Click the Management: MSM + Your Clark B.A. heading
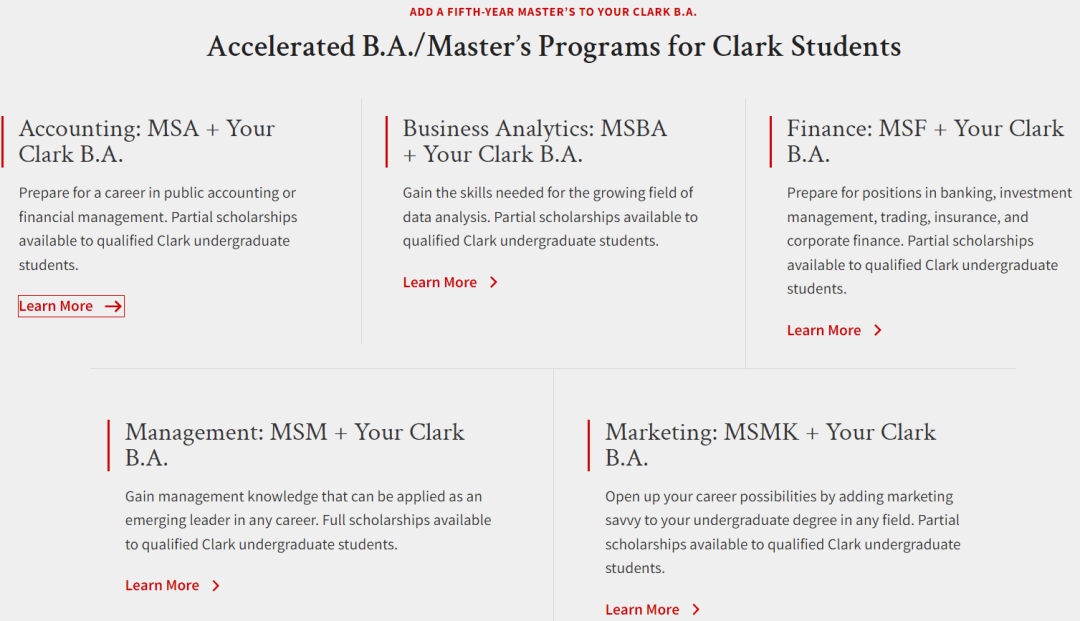Image resolution: width=1080 pixels, height=621 pixels. tap(294, 445)
